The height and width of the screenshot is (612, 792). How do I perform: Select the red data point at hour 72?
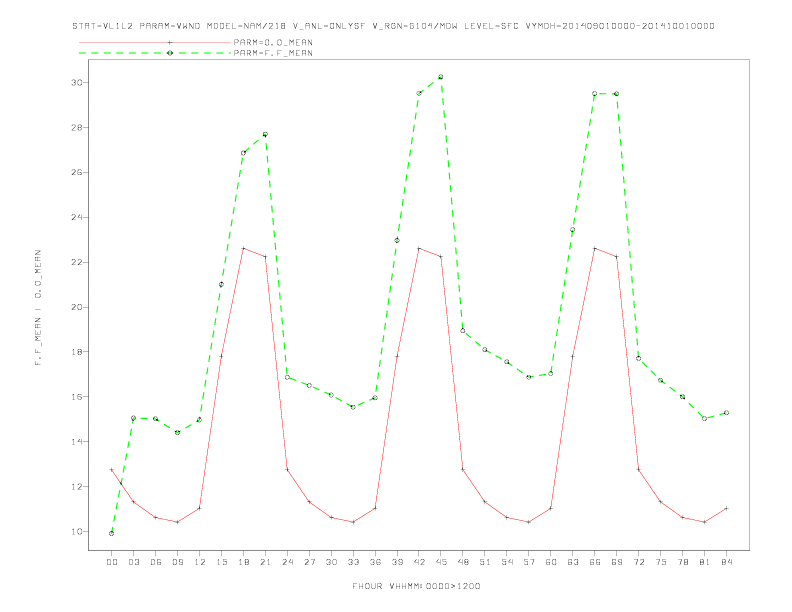(x=638, y=470)
